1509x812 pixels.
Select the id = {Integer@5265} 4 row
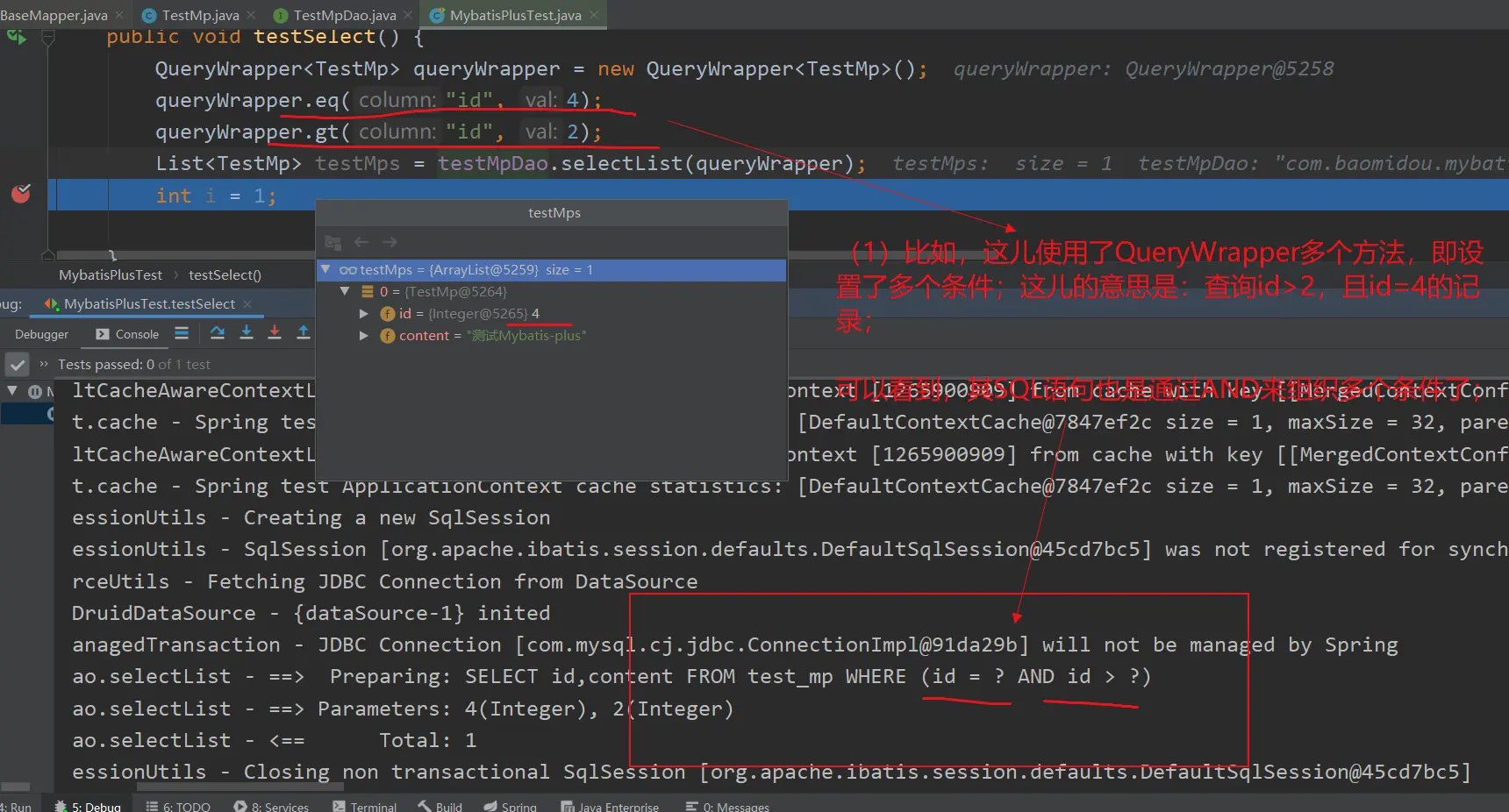[x=552, y=314]
